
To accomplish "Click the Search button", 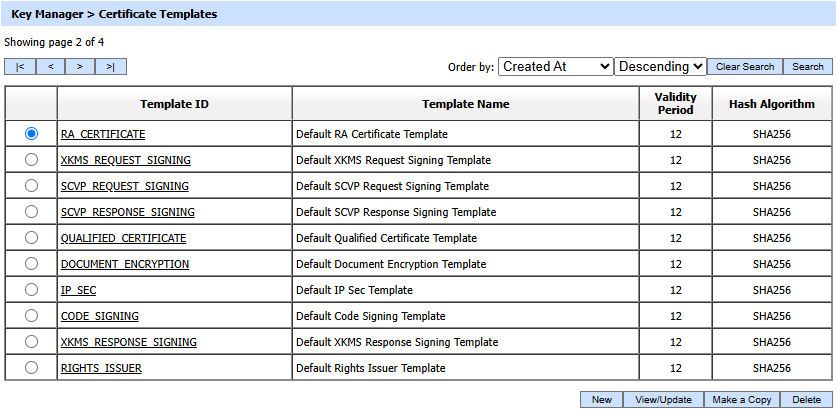I will click(x=807, y=67).
